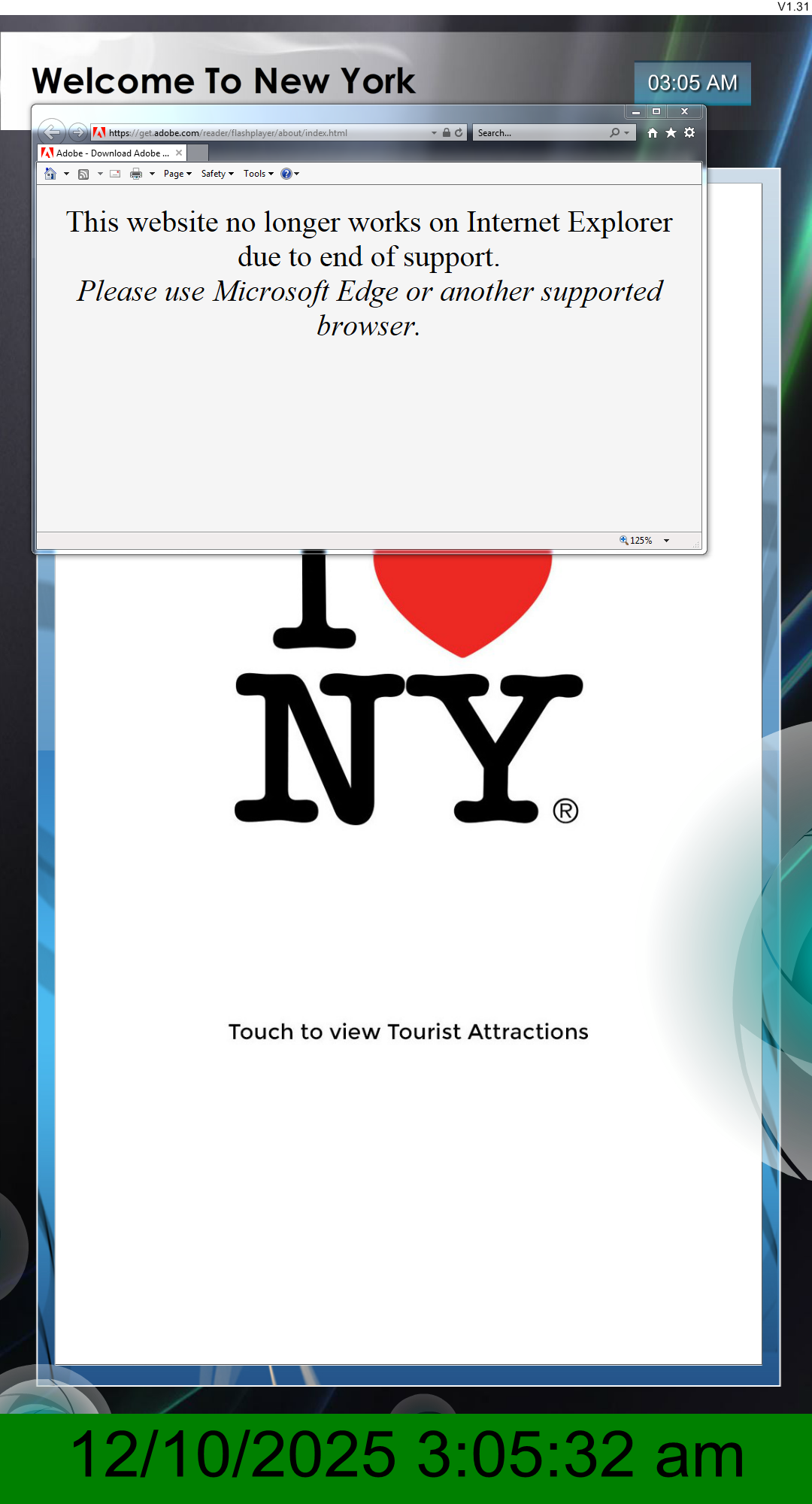Expand the 125% zoom level dropdown
The height and width of the screenshot is (1504, 812).
pyautogui.click(x=666, y=541)
